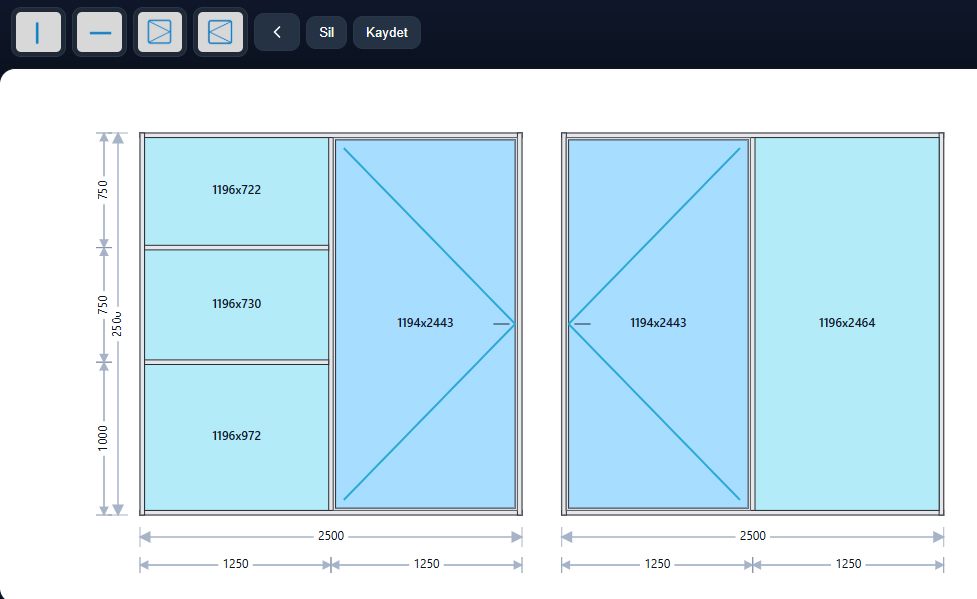Save the design with Kaydet
The height and width of the screenshot is (599, 977).
click(387, 32)
